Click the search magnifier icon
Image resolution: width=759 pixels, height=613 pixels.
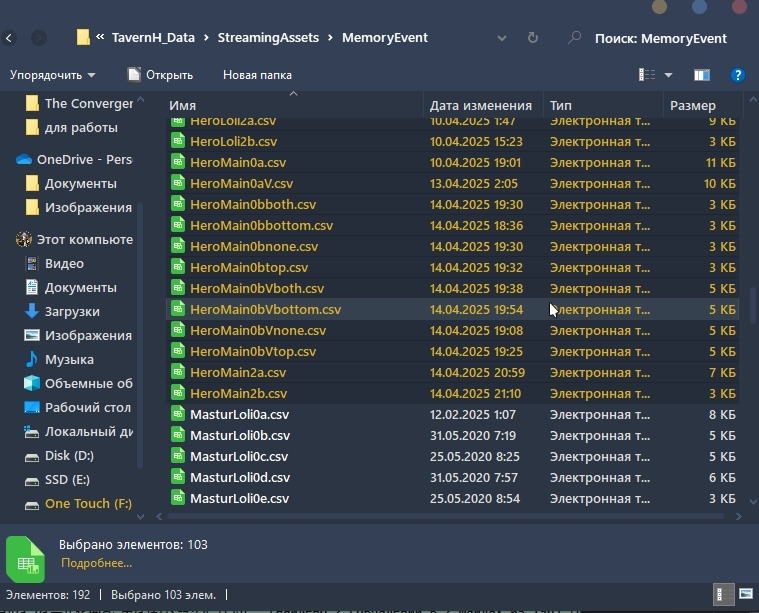pyautogui.click(x=574, y=38)
